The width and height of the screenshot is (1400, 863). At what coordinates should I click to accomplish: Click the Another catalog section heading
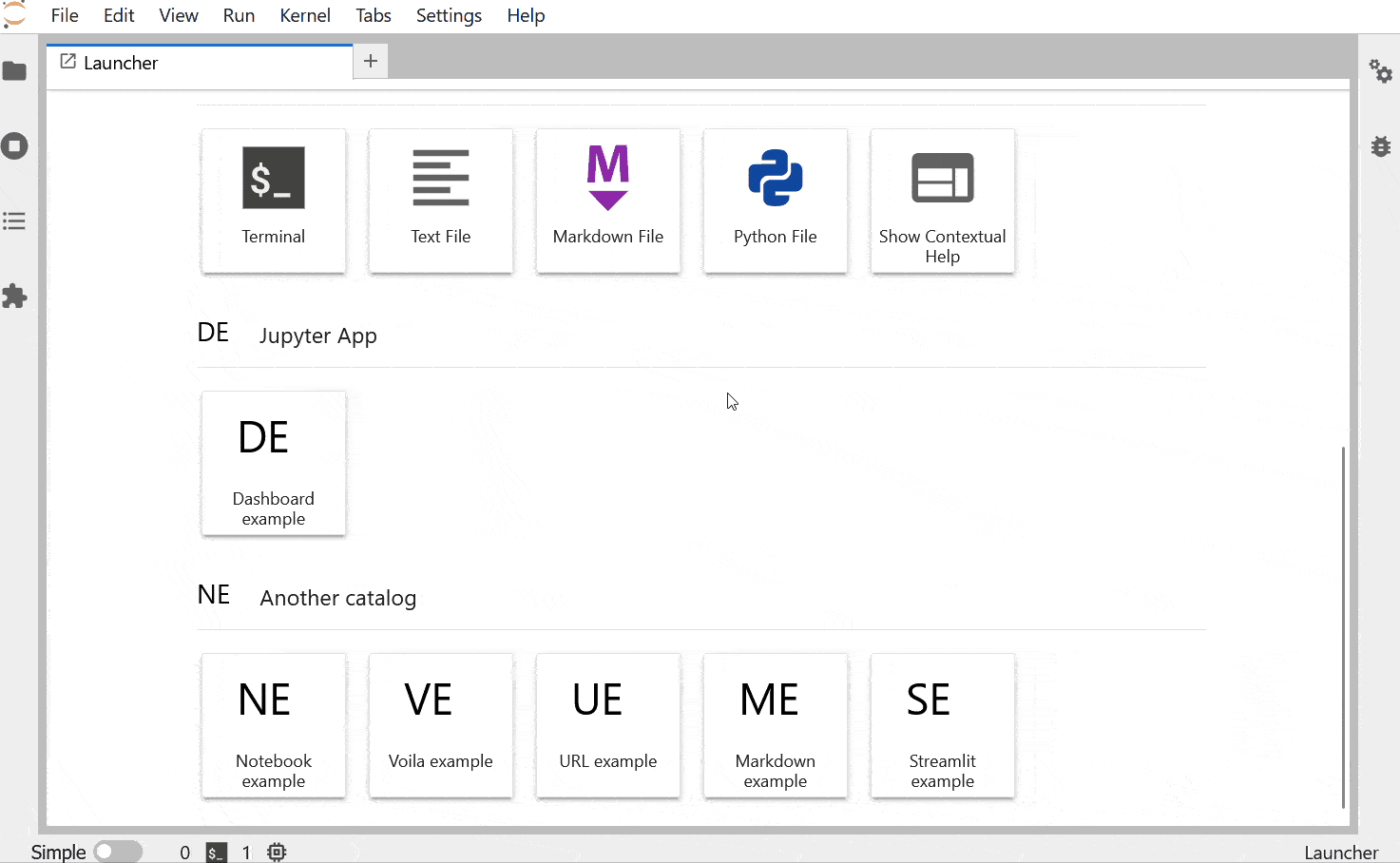click(338, 598)
